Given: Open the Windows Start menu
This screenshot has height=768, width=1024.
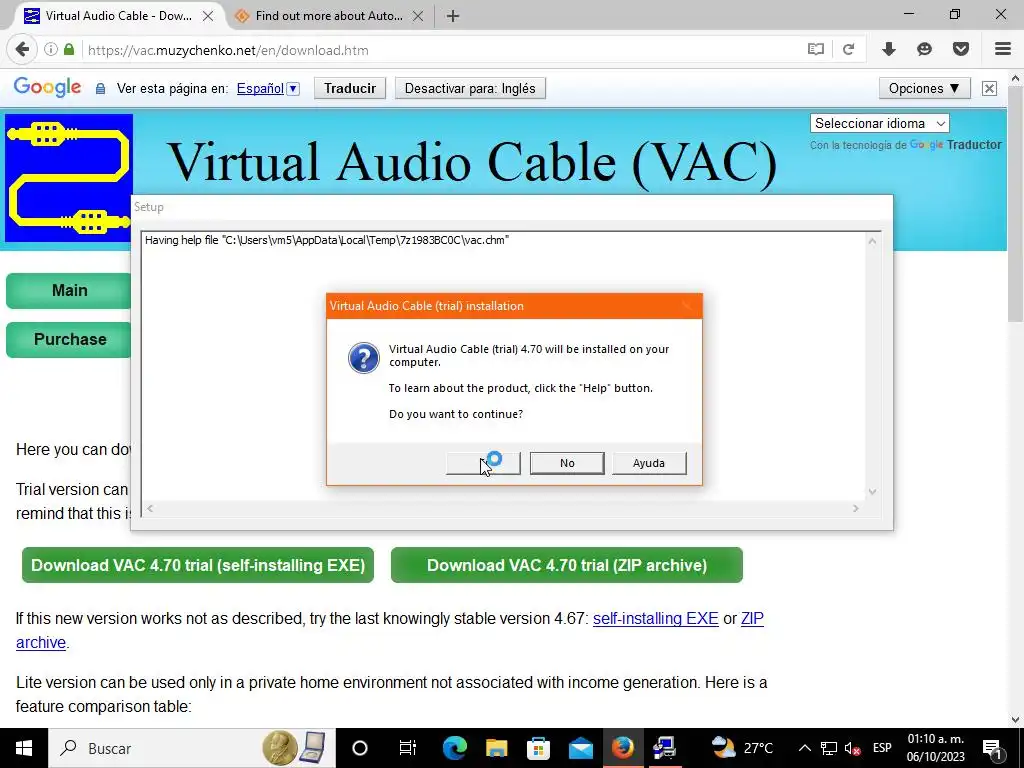Looking at the screenshot, I should (24, 748).
